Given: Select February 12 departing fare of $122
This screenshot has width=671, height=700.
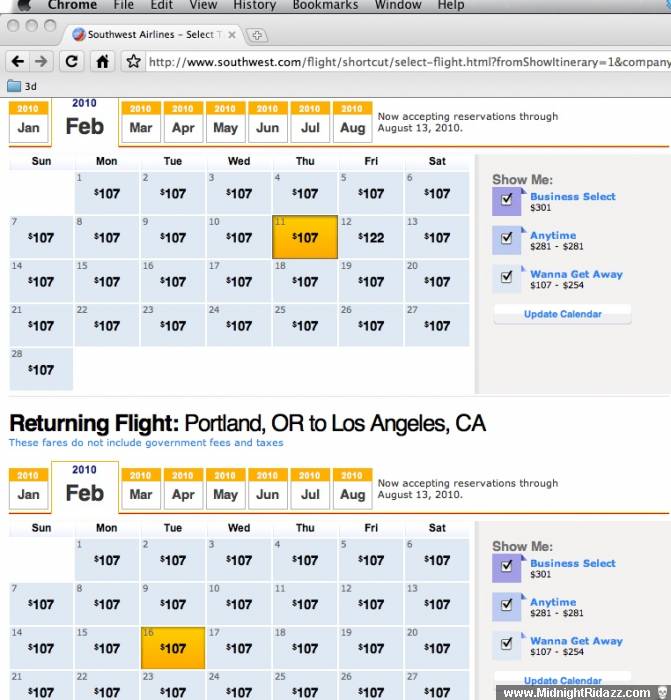Looking at the screenshot, I should pyautogui.click(x=371, y=237).
